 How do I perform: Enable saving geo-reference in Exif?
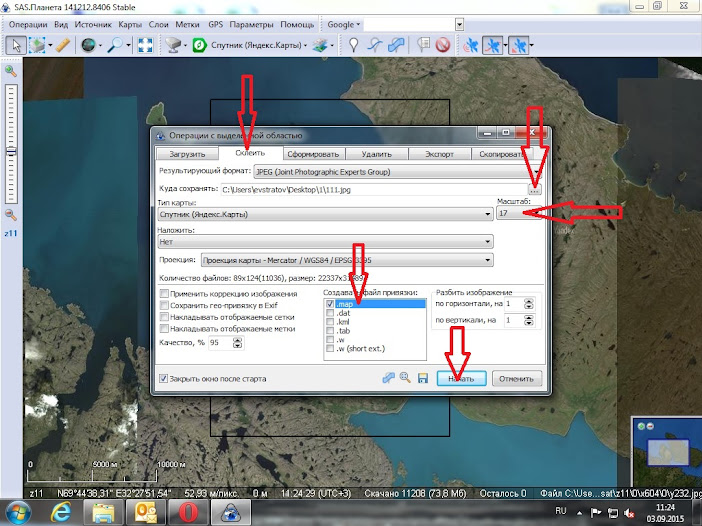[164, 305]
